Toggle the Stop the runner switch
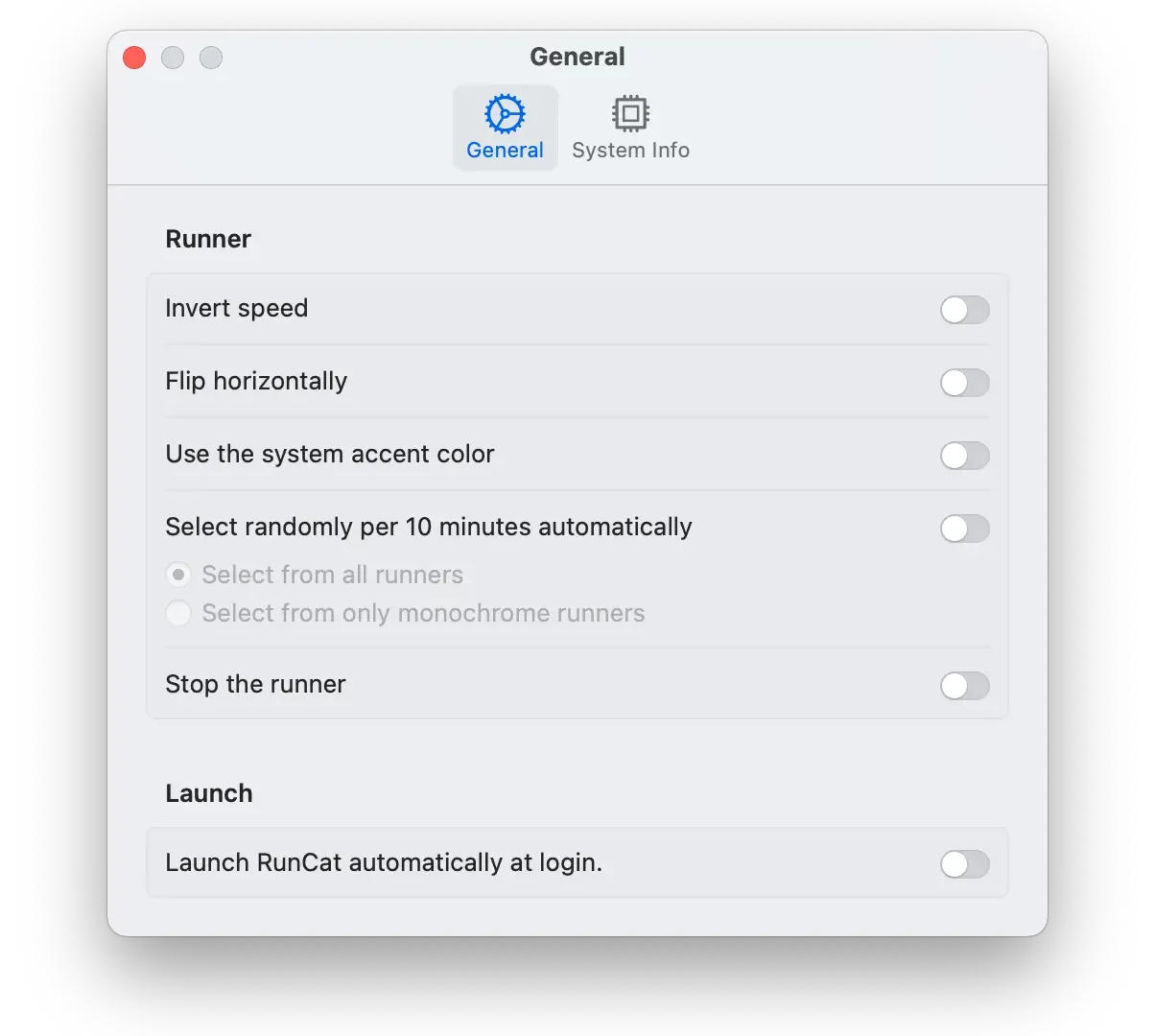Viewport: 1155px width, 1036px height. pyautogui.click(x=964, y=686)
